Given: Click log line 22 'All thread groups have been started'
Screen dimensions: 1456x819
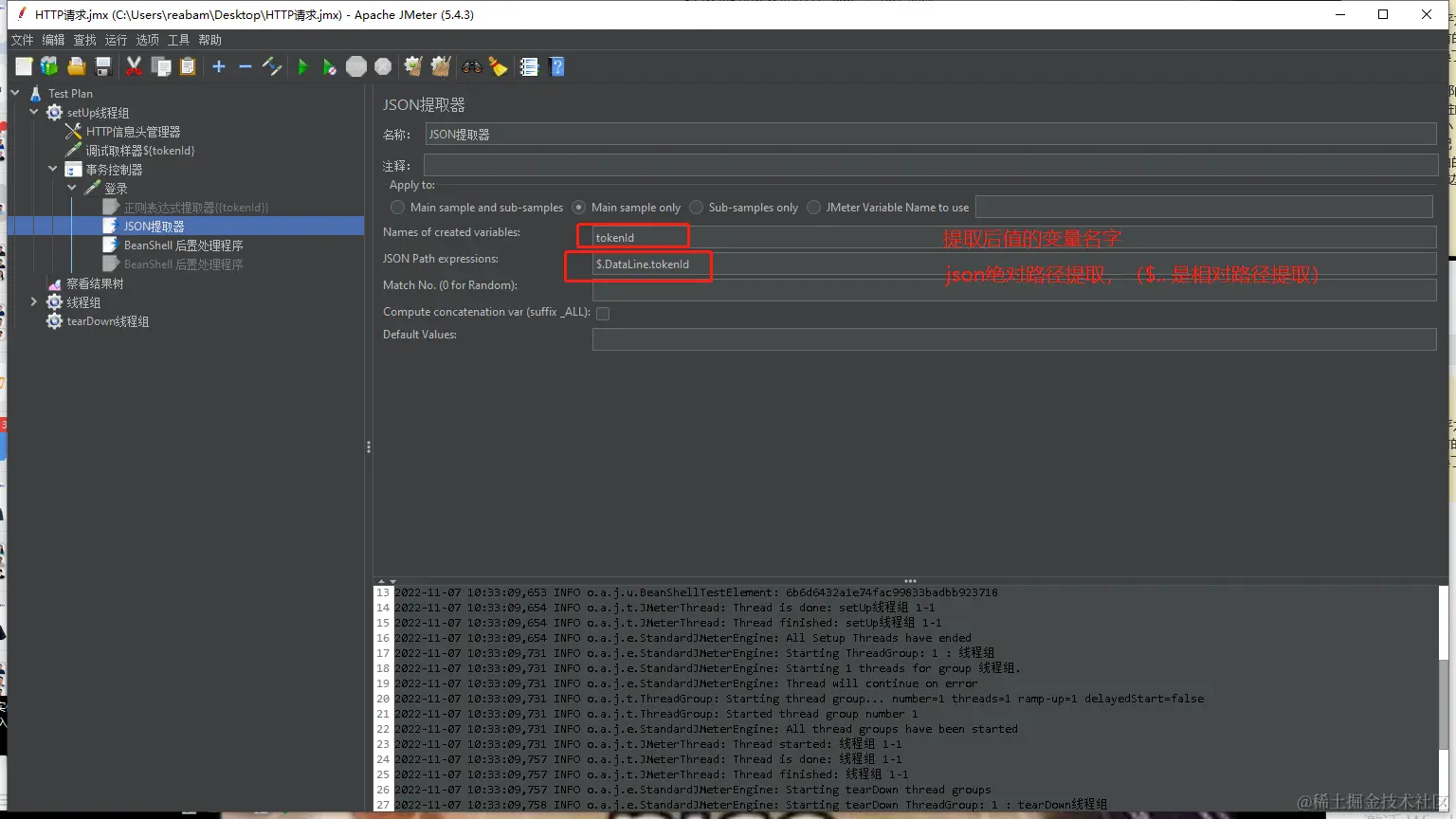Looking at the screenshot, I should [x=706, y=729].
